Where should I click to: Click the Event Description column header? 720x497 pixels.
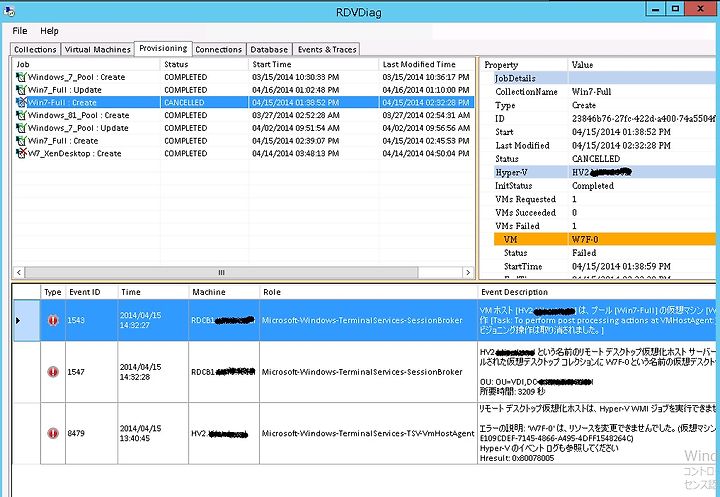click(x=596, y=292)
